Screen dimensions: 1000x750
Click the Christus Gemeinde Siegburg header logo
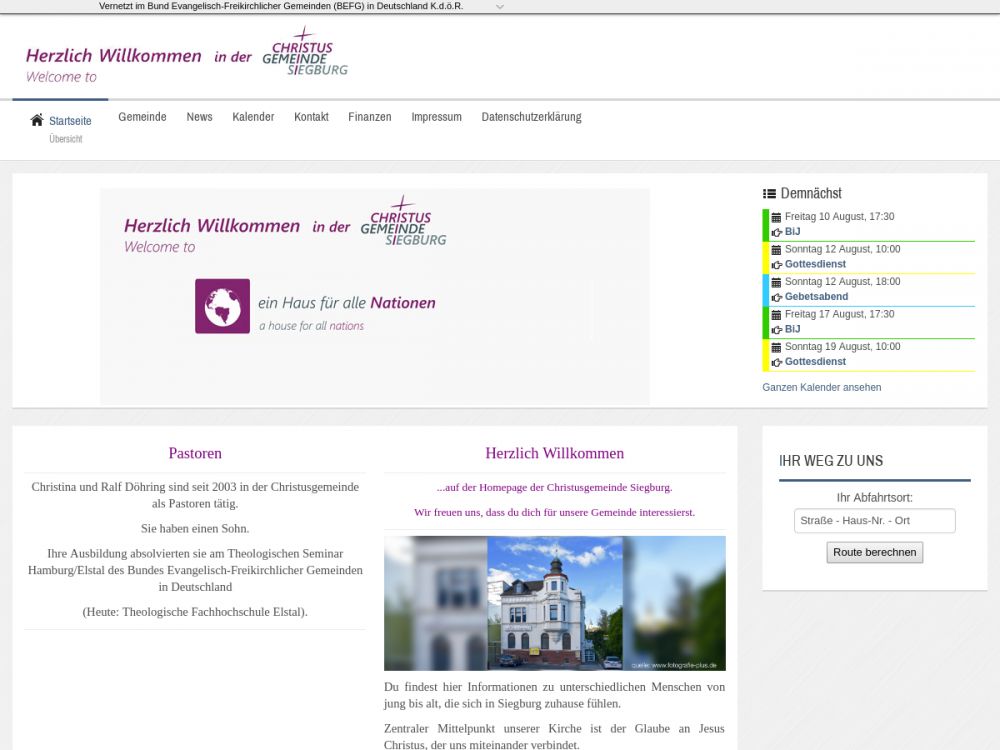click(x=304, y=53)
